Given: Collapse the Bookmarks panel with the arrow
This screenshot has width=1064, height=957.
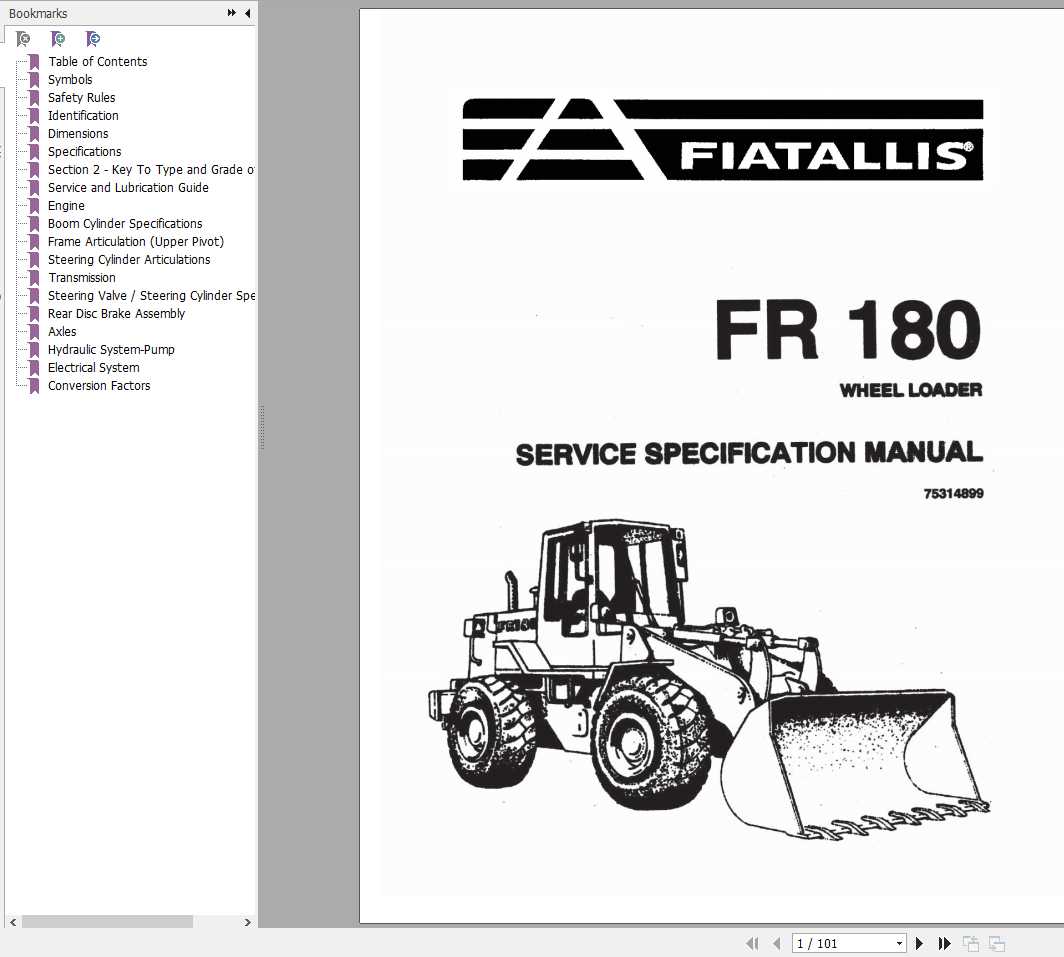Looking at the screenshot, I should [x=247, y=13].
